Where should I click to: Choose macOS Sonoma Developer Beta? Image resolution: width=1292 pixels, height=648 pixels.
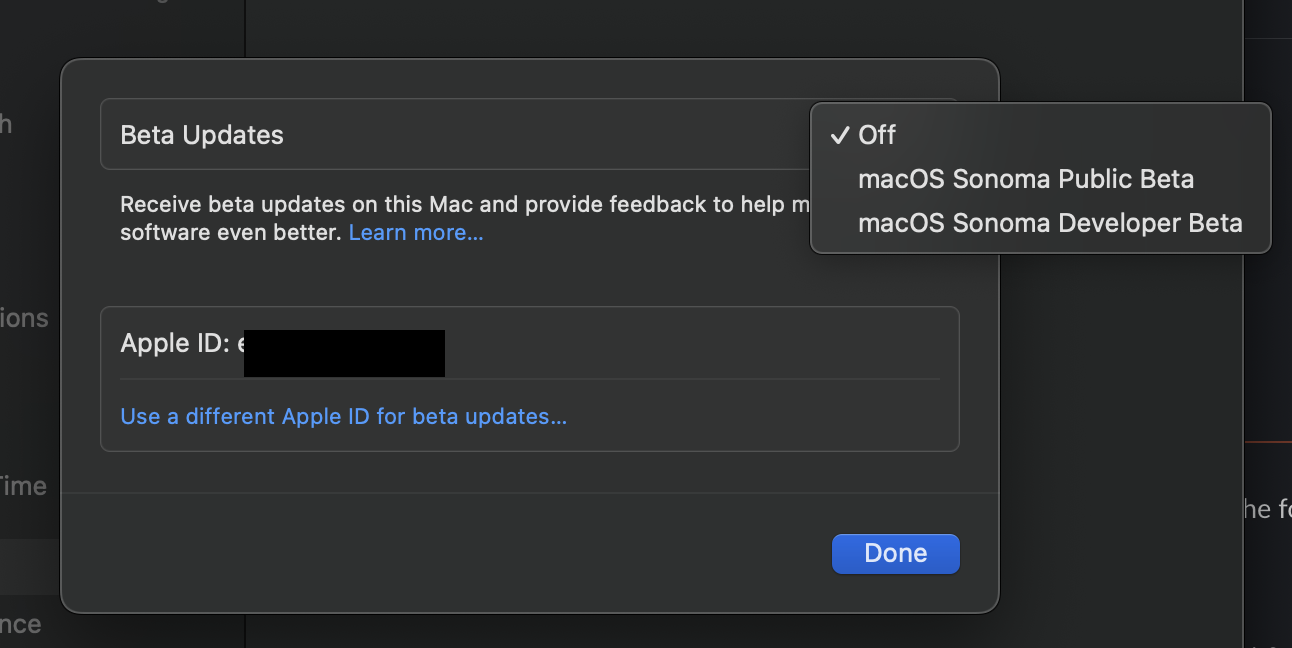[1049, 223]
